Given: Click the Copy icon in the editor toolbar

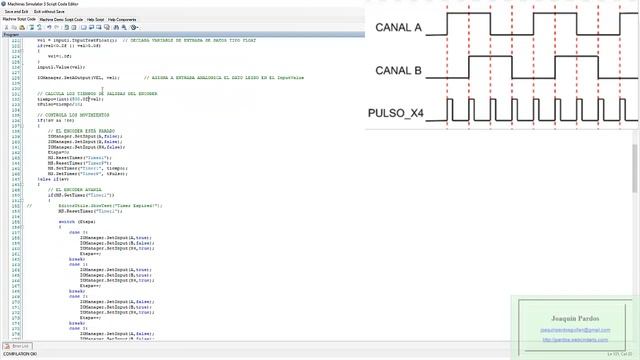Looking at the screenshot, I should 14,27.
